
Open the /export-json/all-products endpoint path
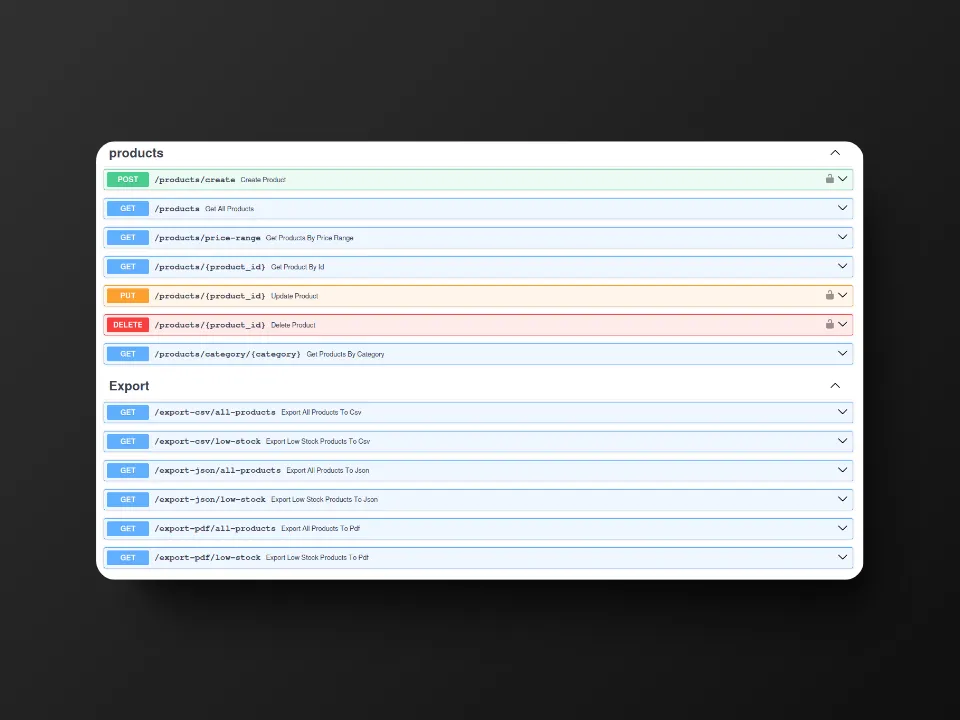coord(217,470)
